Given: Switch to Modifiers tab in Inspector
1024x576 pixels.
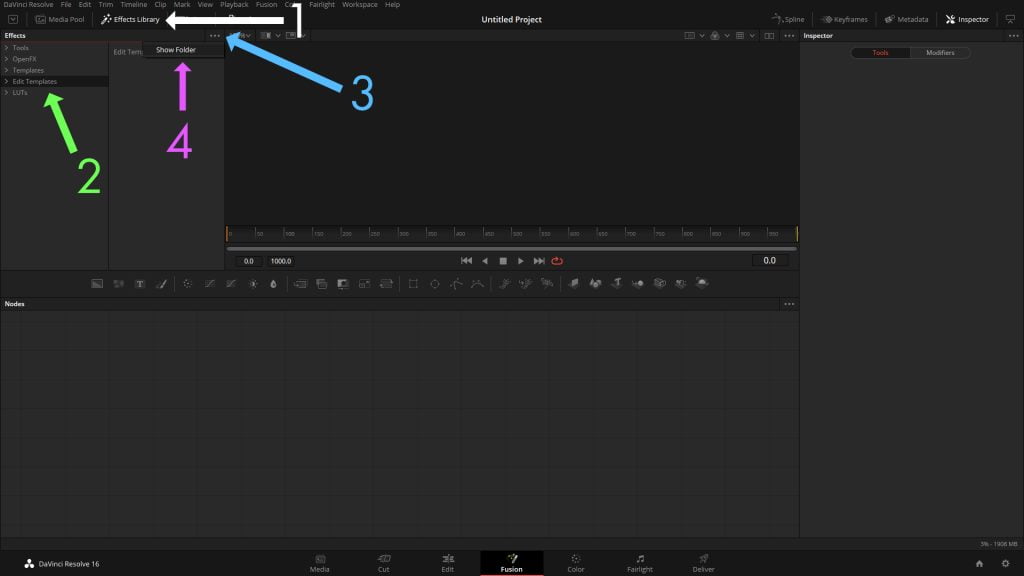Looking at the screenshot, I should 940,53.
